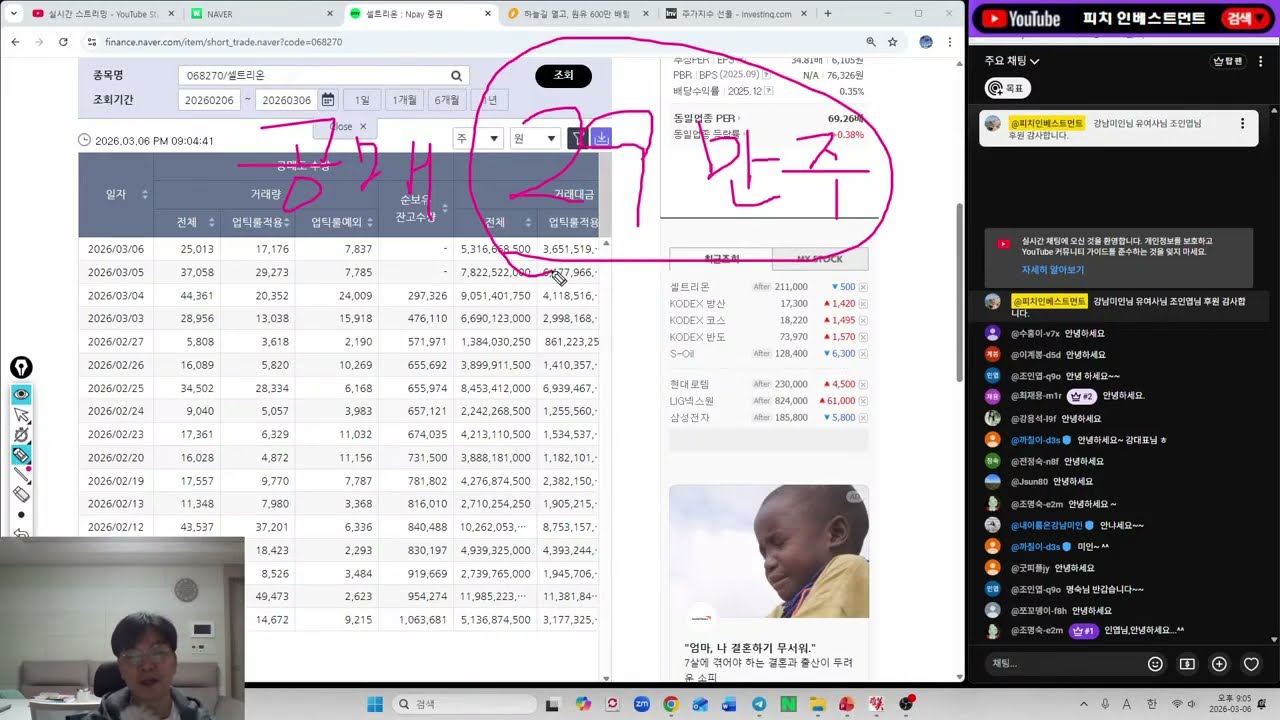Click the end date field 20260306

point(285,100)
